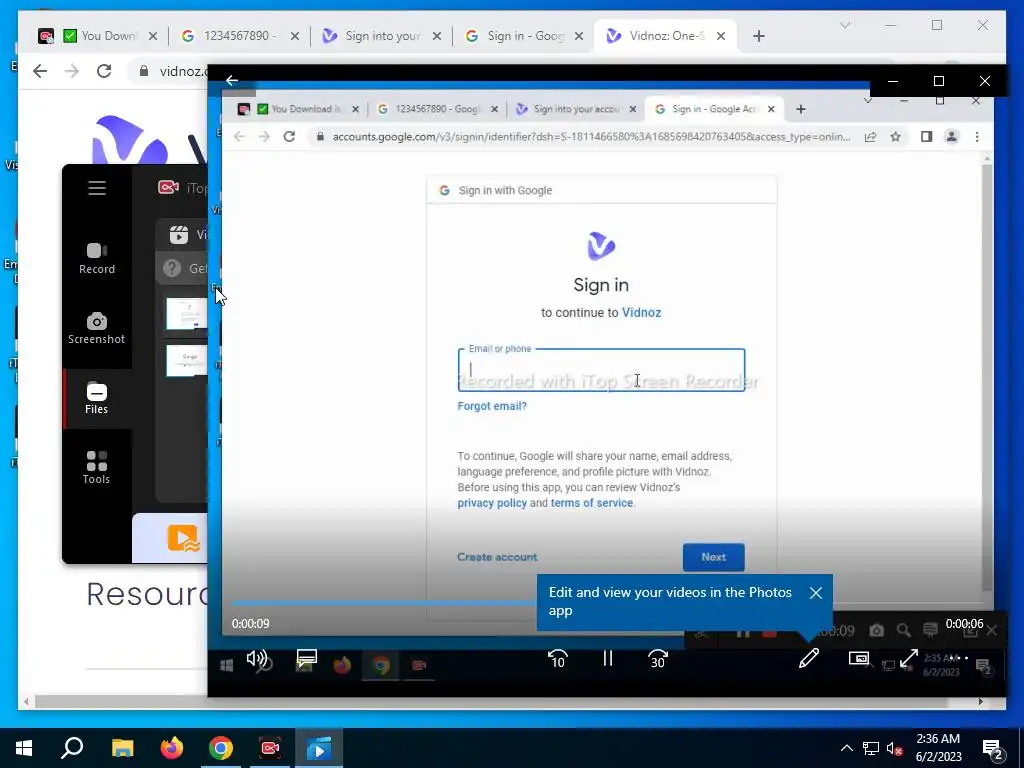This screenshot has width=1024, height=768.
Task: Skip forward 30 seconds in the video player
Action: [658, 658]
